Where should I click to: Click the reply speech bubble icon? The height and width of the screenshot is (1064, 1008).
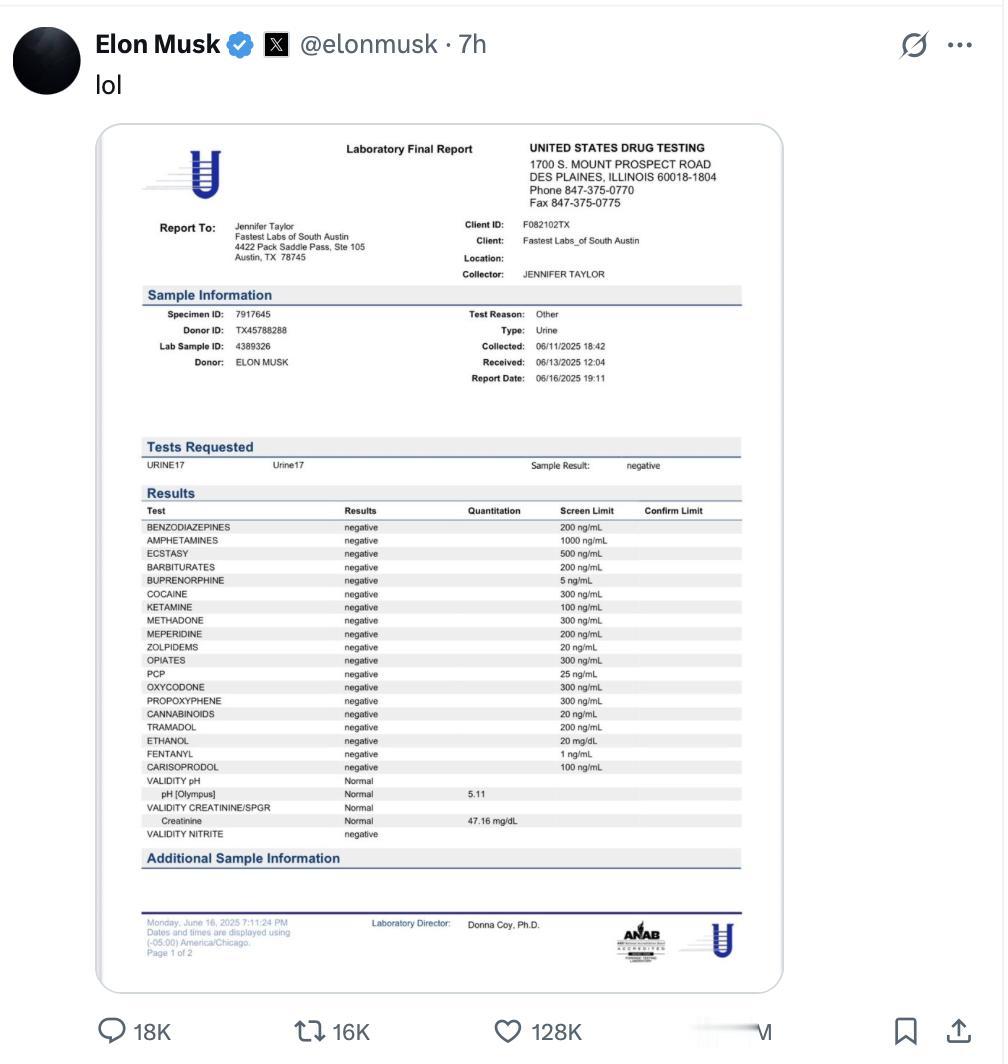110,1031
